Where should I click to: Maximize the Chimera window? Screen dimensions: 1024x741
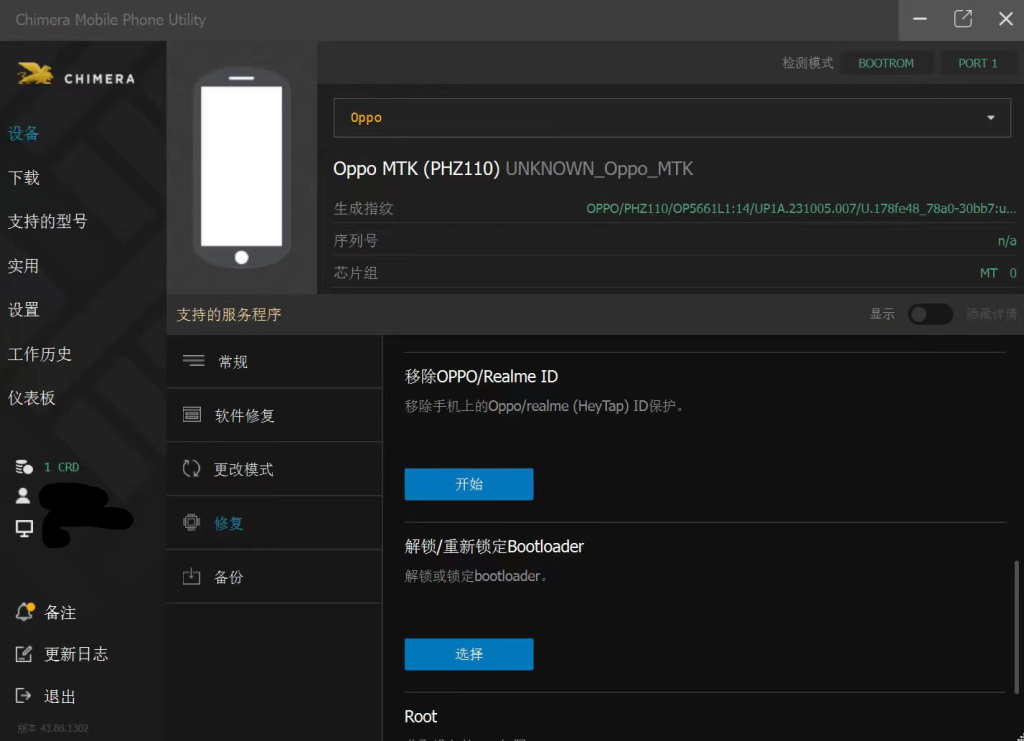(x=963, y=19)
